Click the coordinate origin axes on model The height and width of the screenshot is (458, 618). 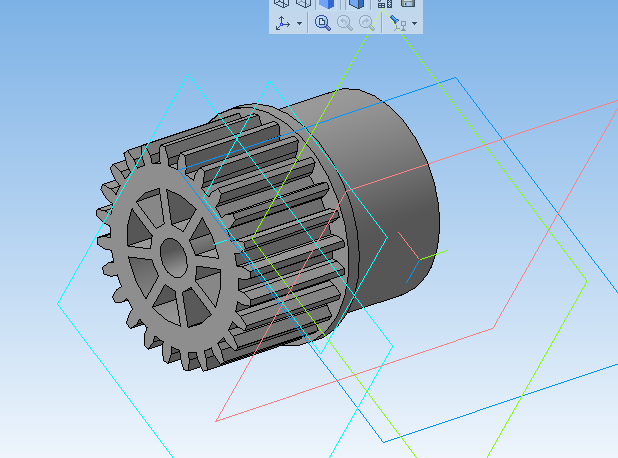click(420, 258)
